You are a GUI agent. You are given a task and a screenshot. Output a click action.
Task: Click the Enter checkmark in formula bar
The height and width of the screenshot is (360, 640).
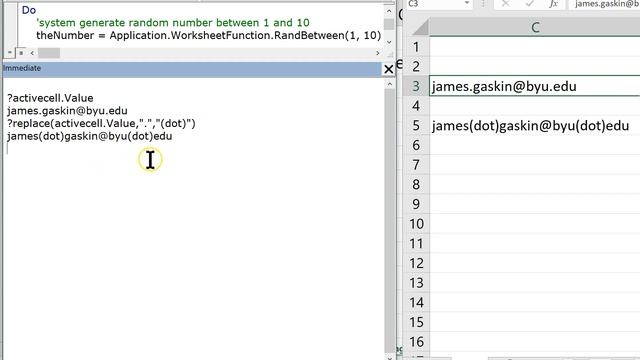(529, 4)
